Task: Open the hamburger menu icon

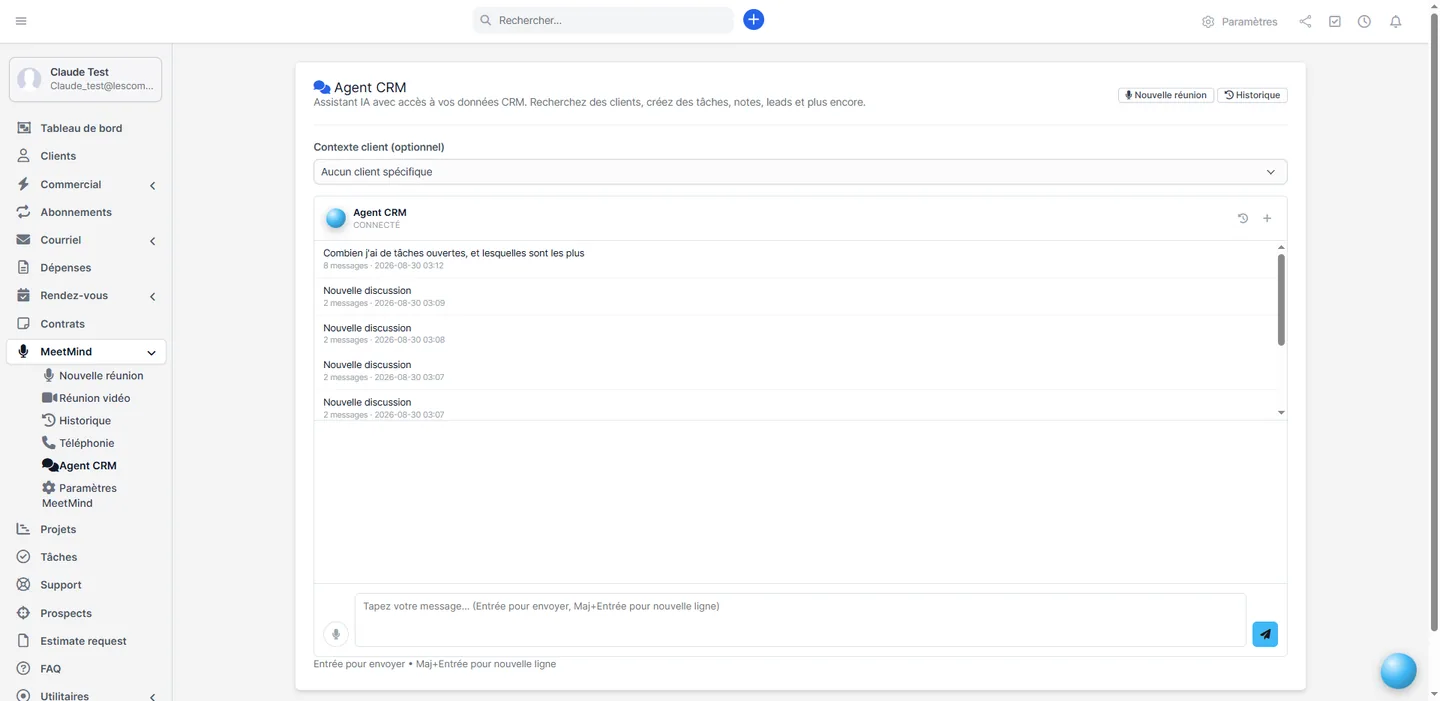Action: pyautogui.click(x=21, y=21)
